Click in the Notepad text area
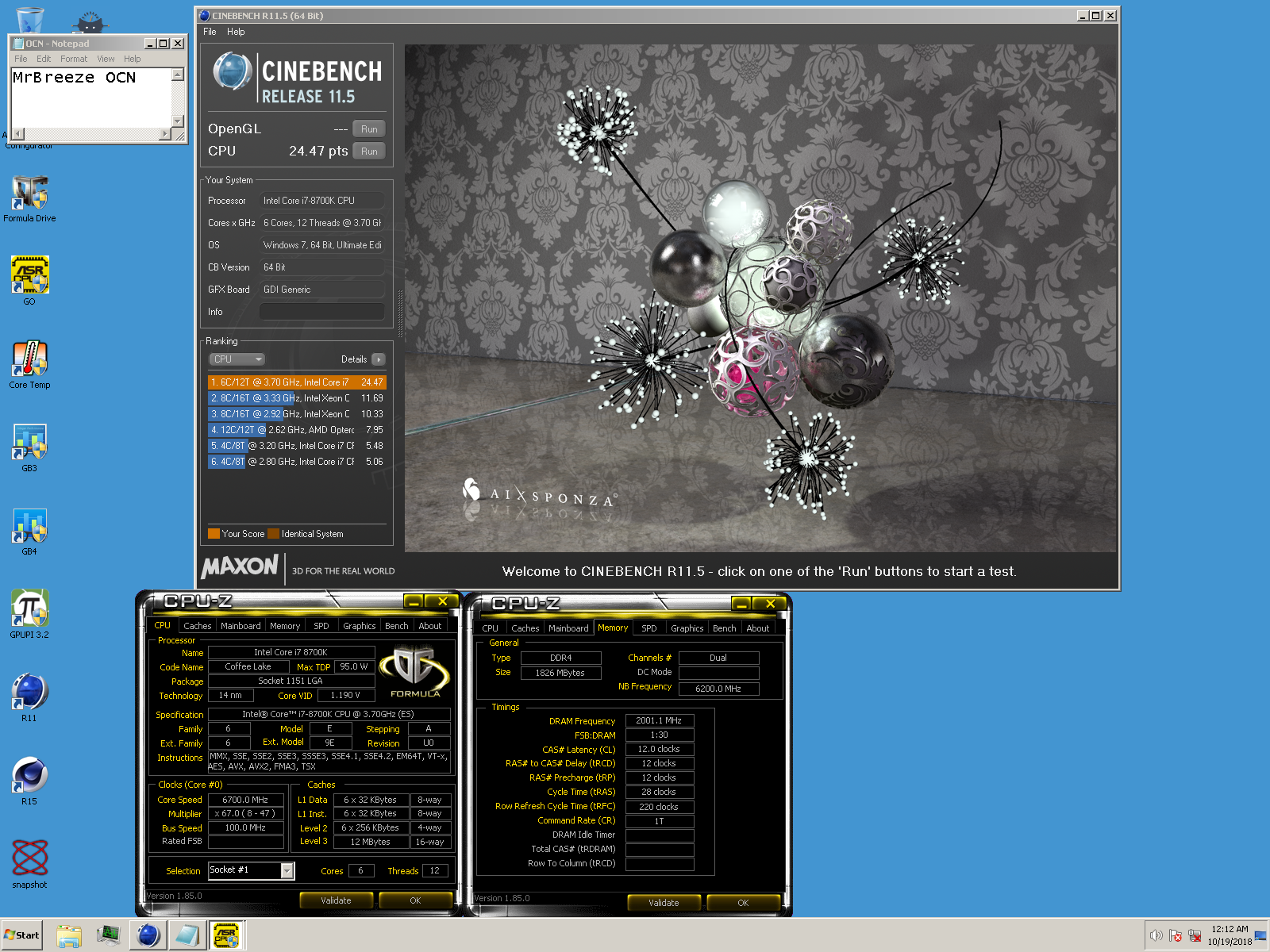 tap(91, 98)
